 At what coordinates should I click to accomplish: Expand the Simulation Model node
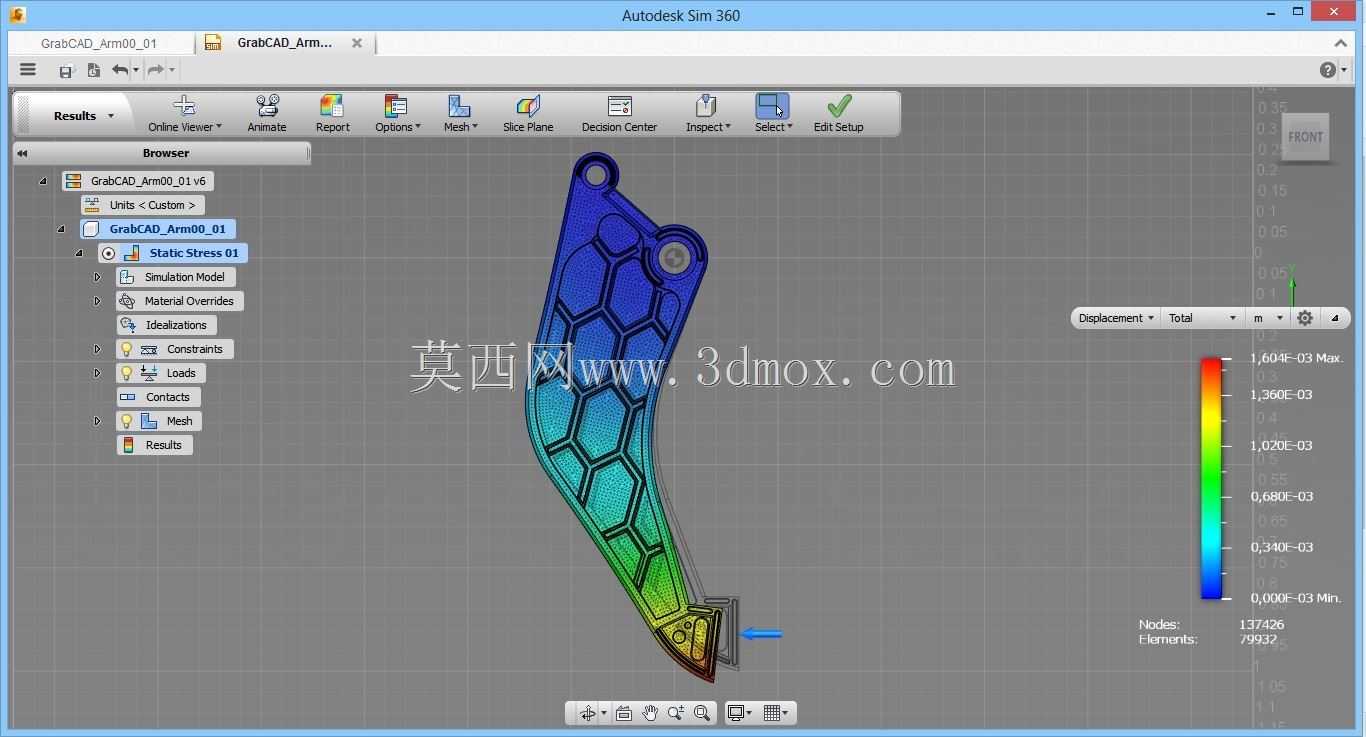tap(97, 277)
